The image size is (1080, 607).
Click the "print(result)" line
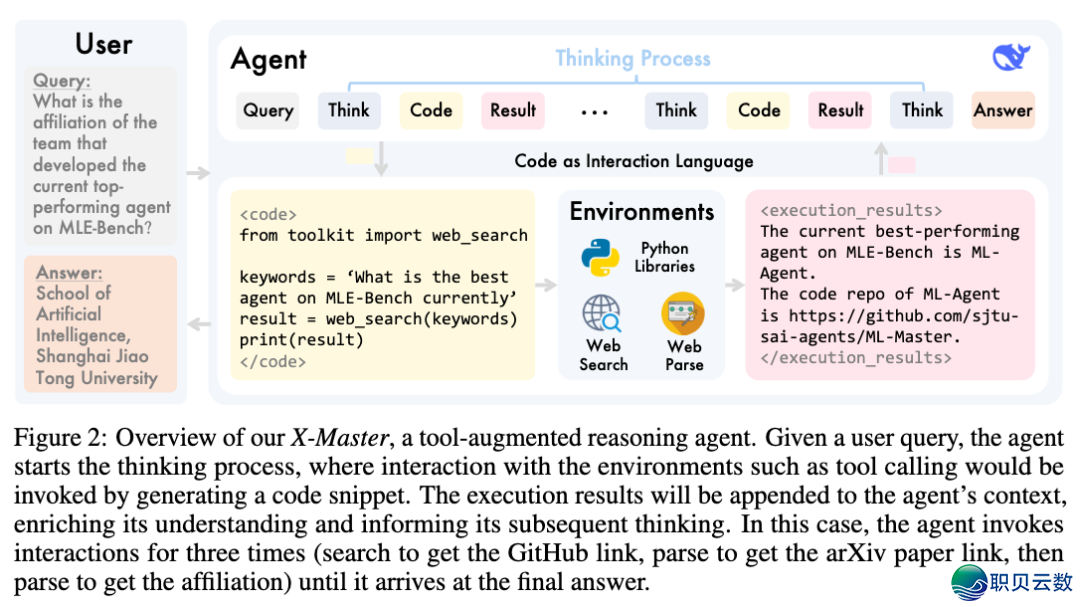tap(301, 340)
